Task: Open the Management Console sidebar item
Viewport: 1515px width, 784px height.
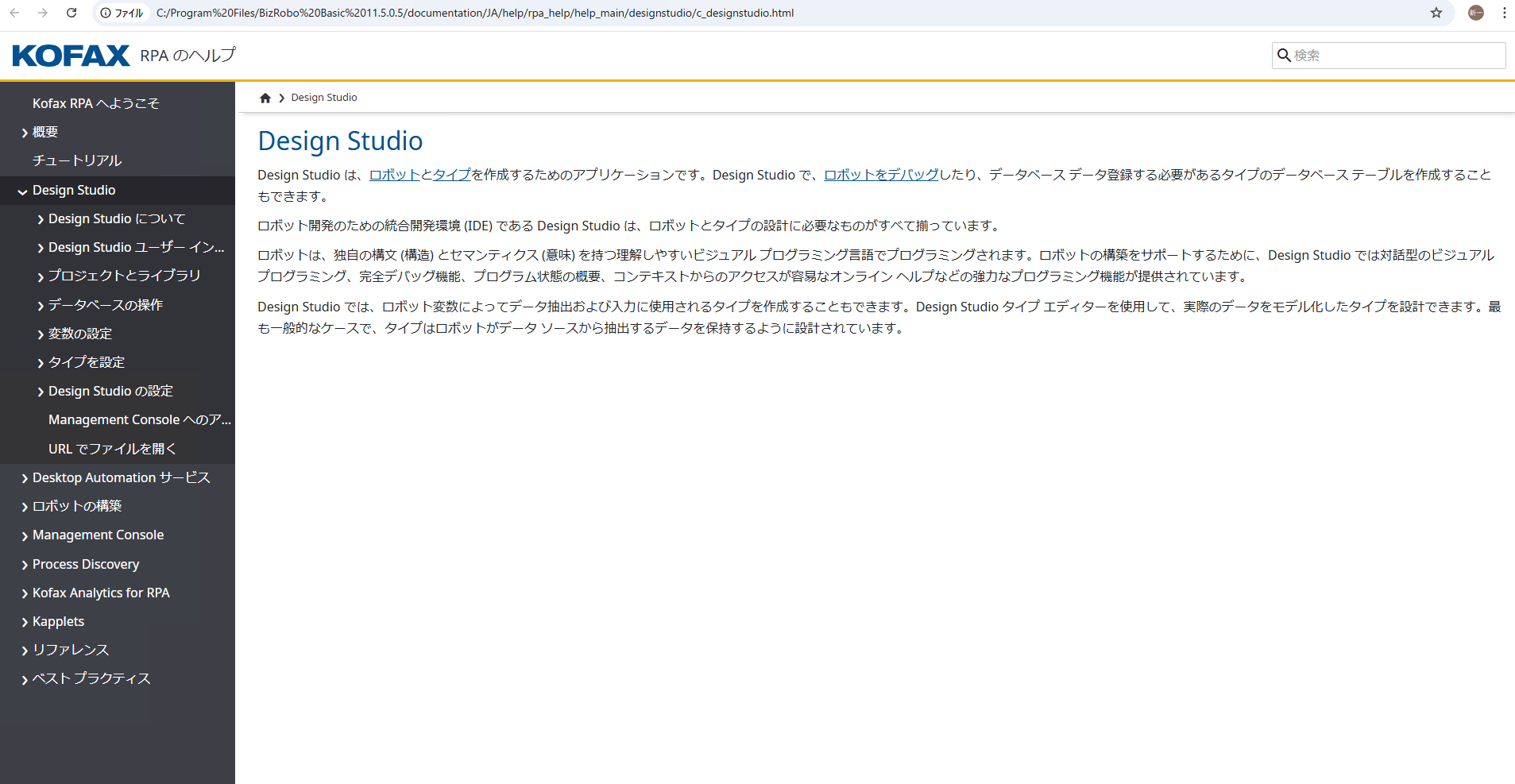Action: coord(98,534)
